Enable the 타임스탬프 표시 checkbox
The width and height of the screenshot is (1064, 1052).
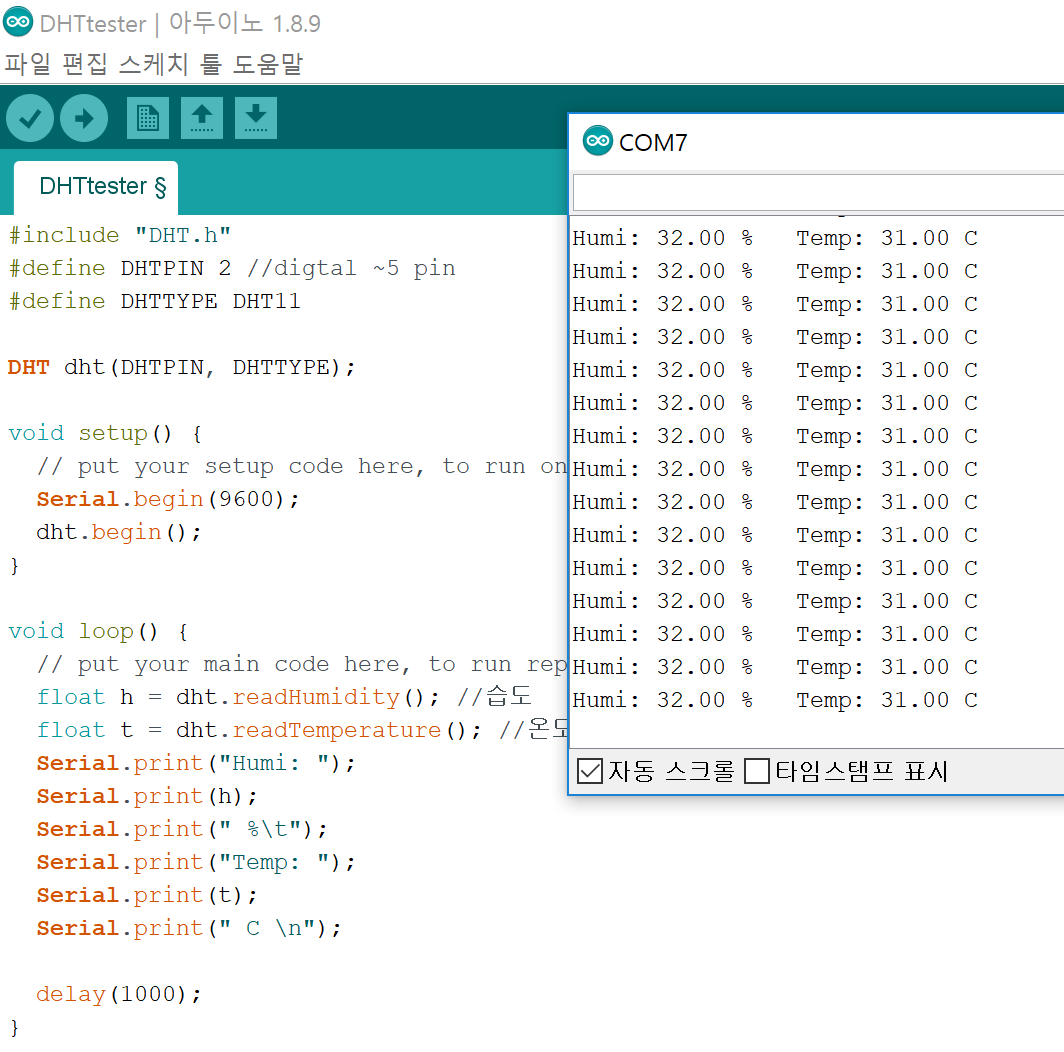tap(757, 771)
